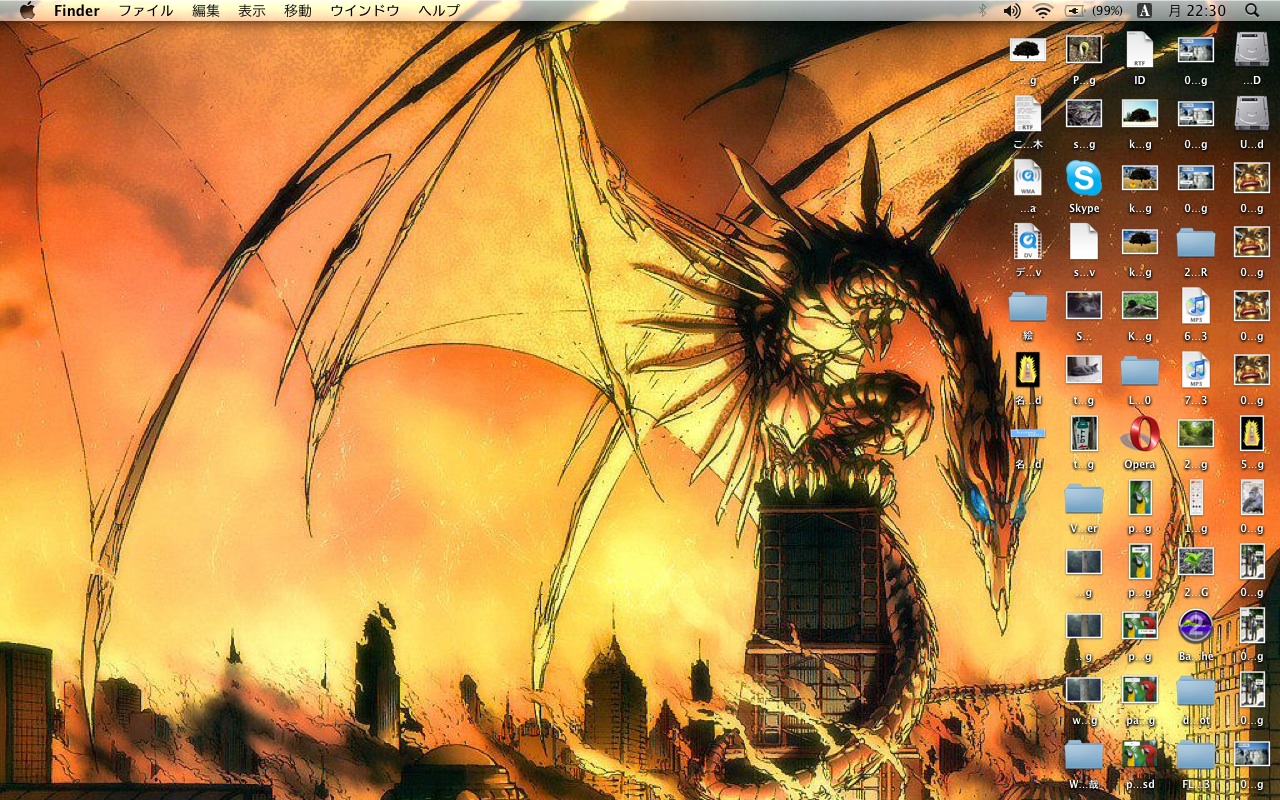Select the pa…g parrot image
This screenshot has height=800, width=1280.
pos(1140,690)
